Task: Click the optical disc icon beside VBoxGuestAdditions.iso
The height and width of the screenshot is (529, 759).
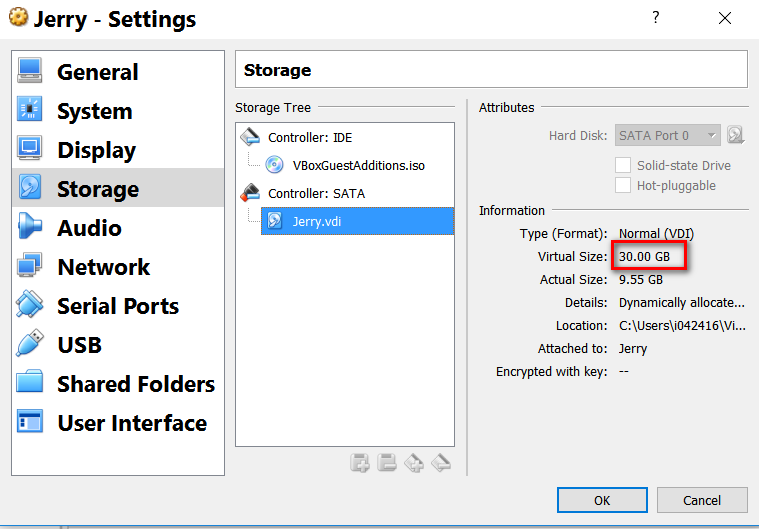Action: point(274,165)
